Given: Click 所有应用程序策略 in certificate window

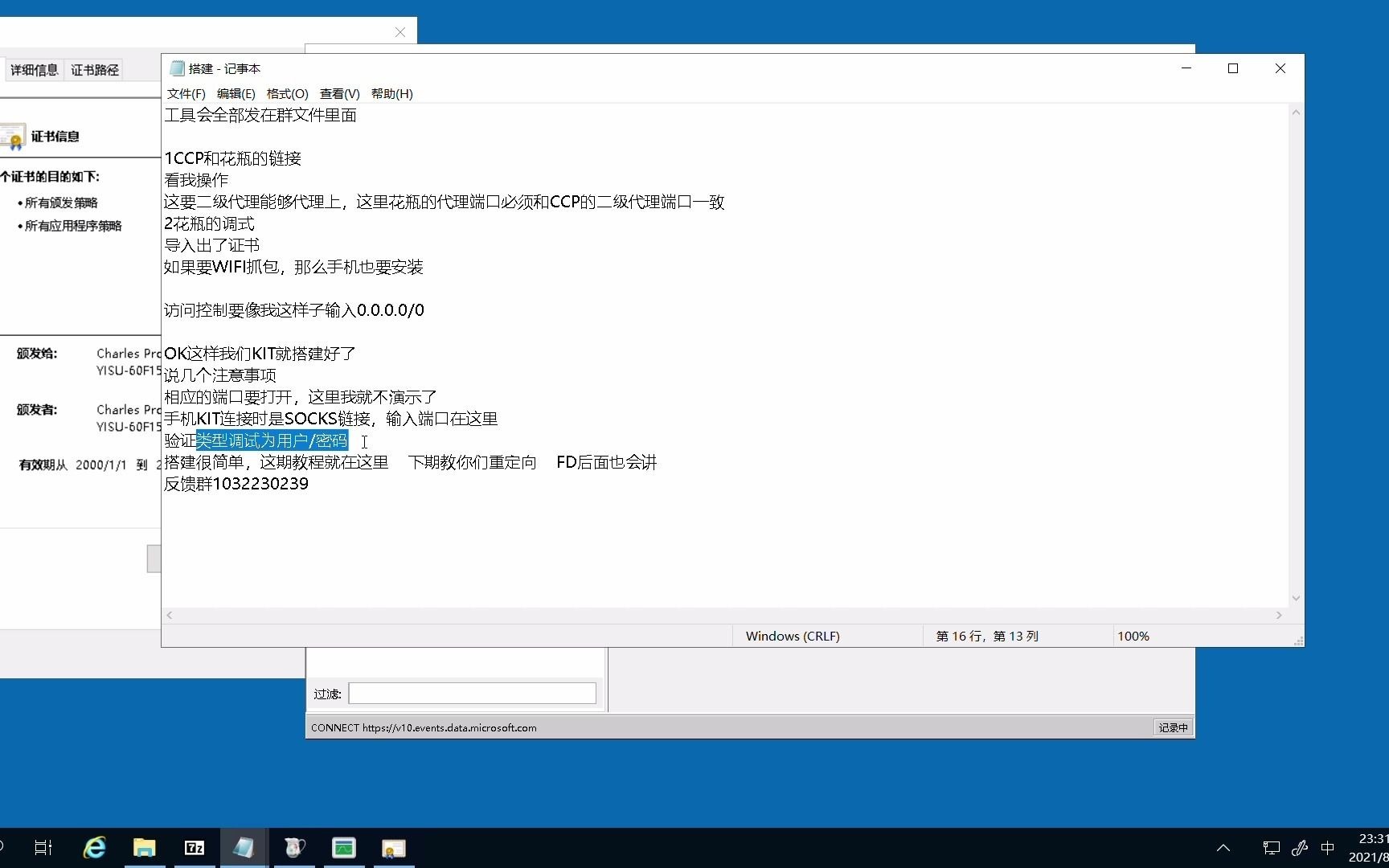Looking at the screenshot, I should [73, 226].
